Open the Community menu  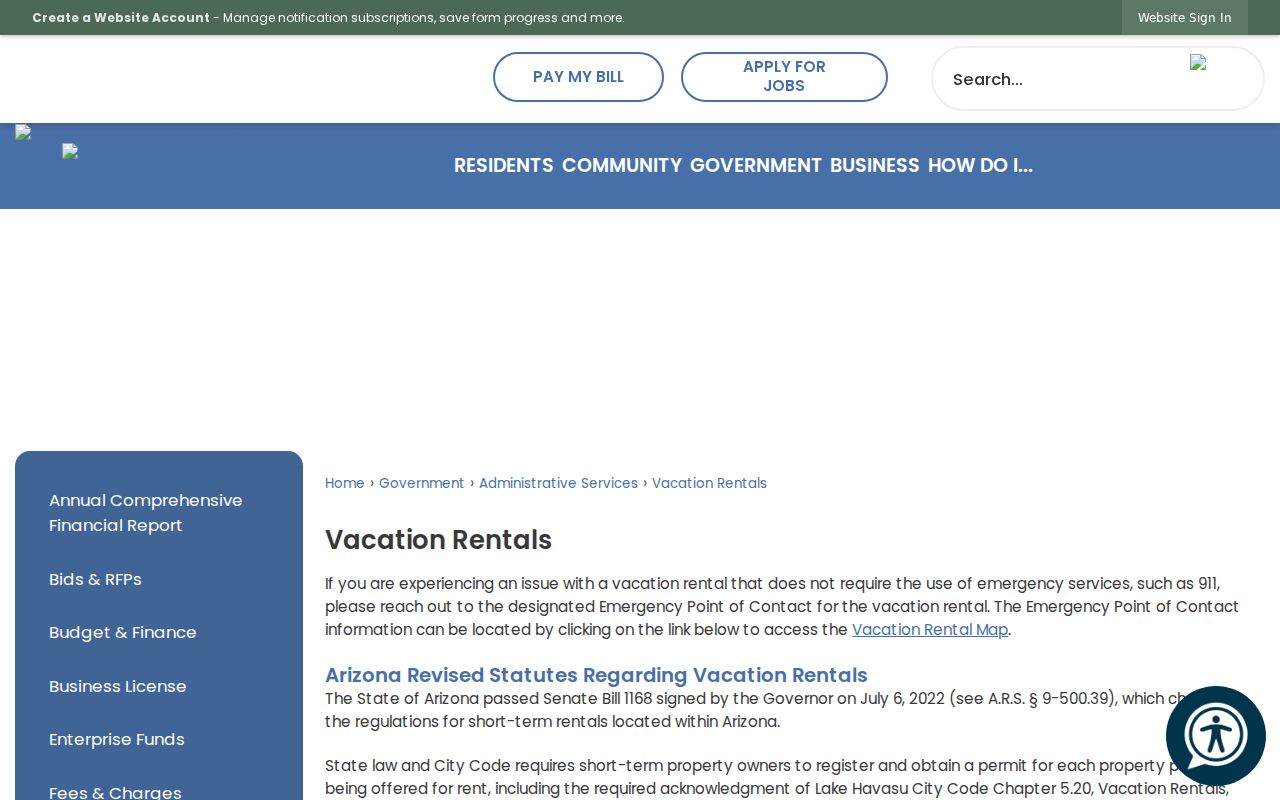(622, 166)
